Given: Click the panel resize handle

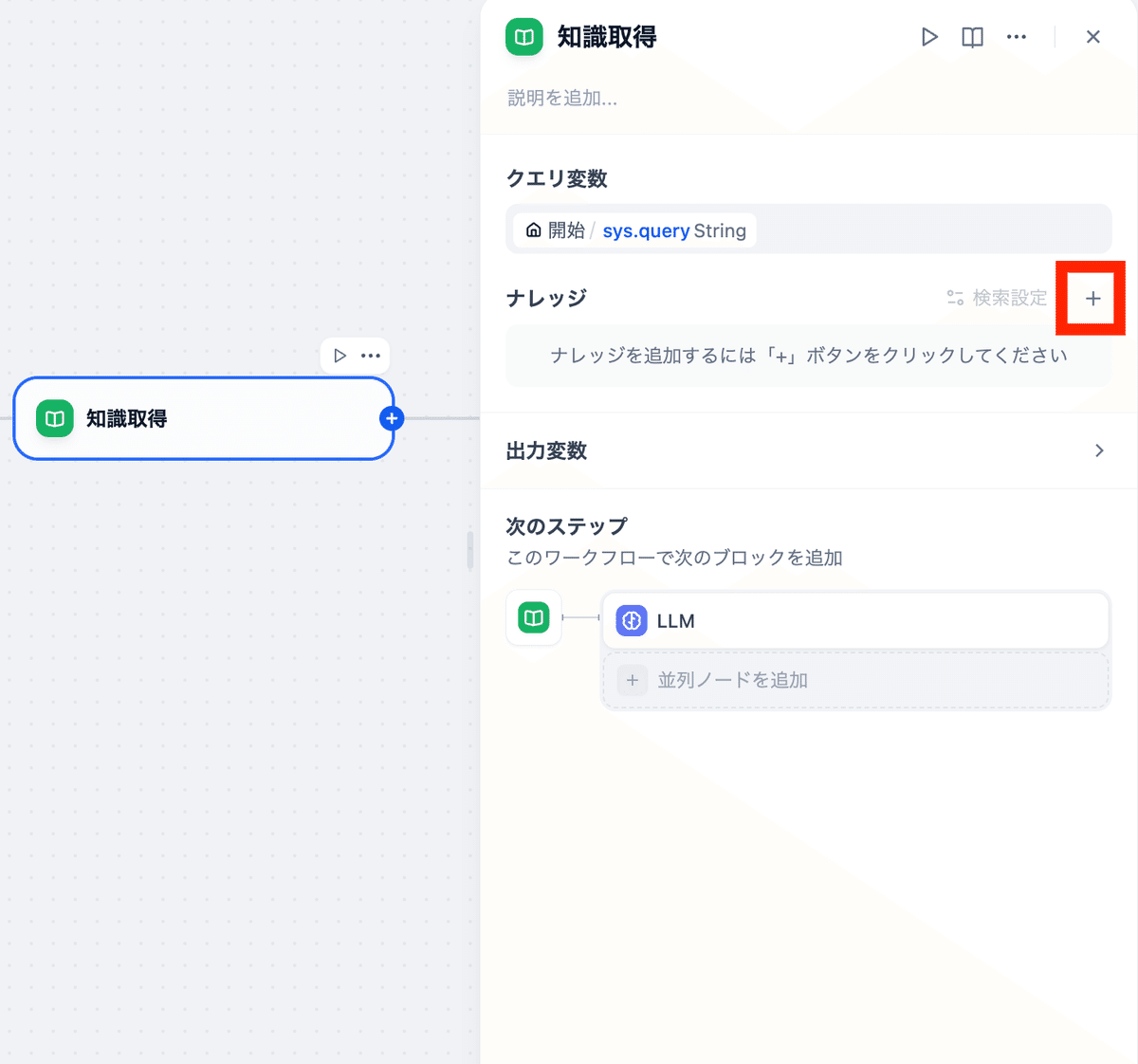Looking at the screenshot, I should [x=469, y=550].
